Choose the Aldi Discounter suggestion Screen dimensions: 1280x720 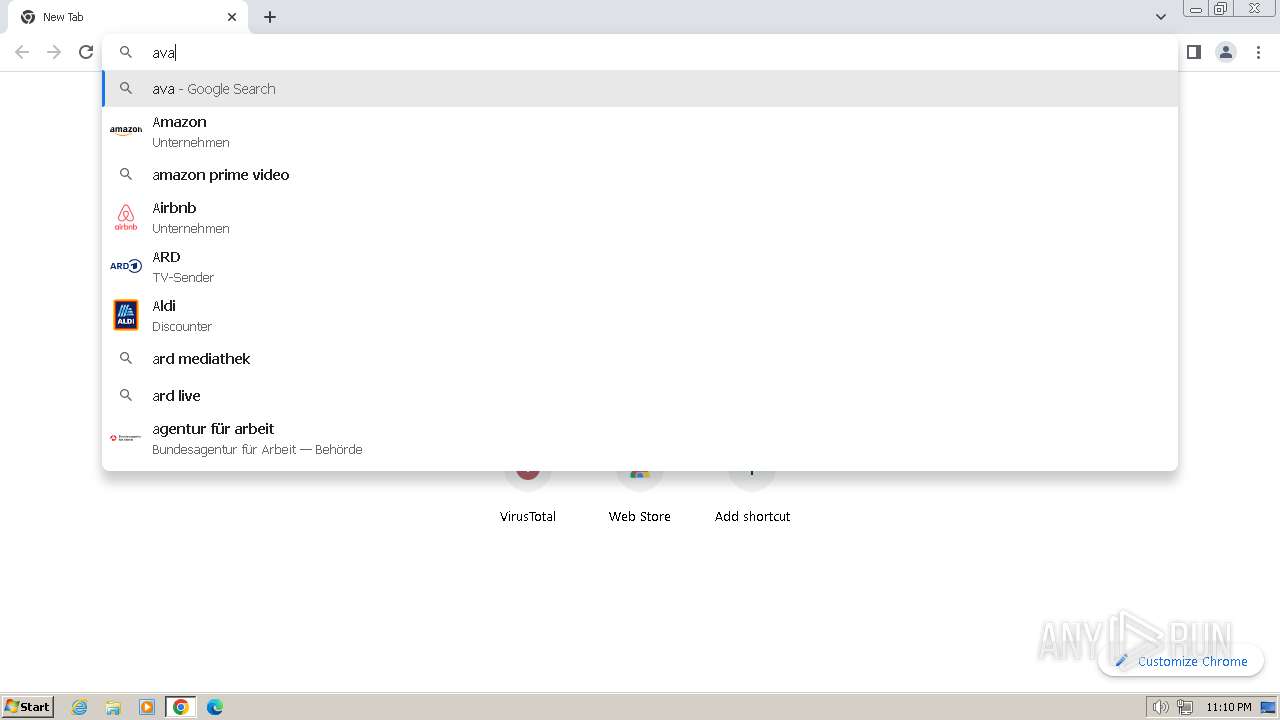pos(640,315)
